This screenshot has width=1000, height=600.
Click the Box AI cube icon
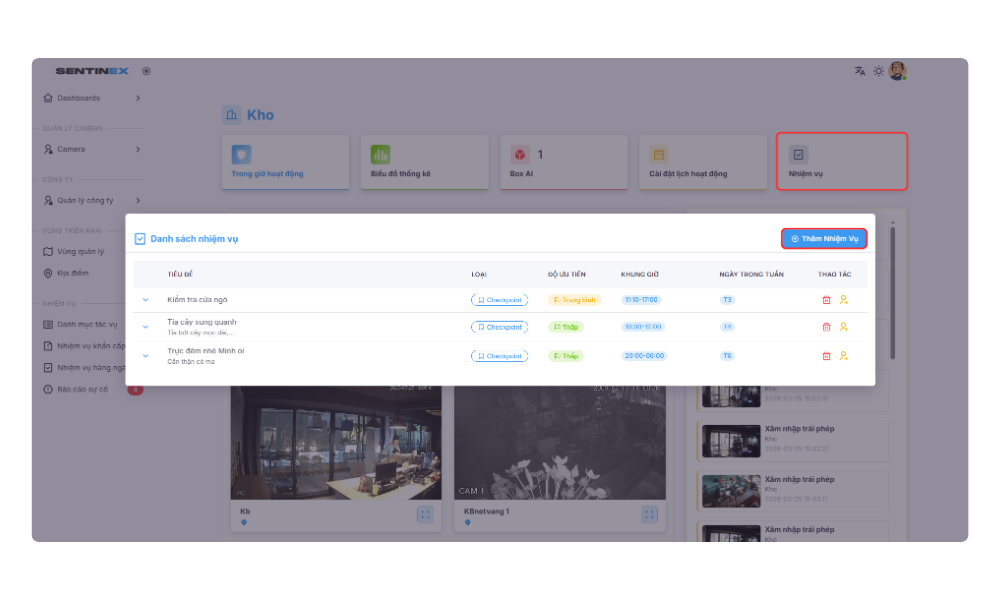click(520, 155)
